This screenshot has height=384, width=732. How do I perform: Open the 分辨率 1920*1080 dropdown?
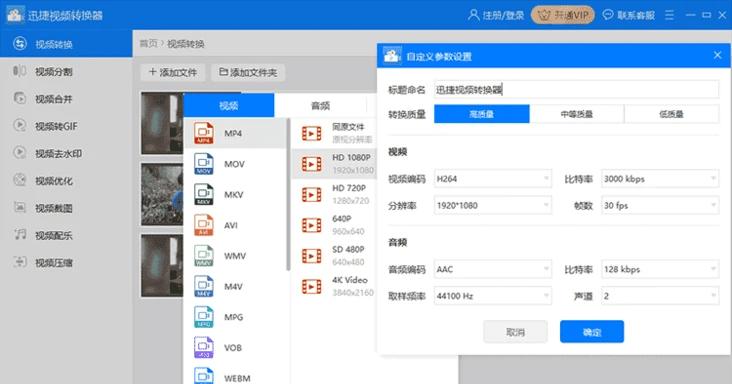(493, 205)
